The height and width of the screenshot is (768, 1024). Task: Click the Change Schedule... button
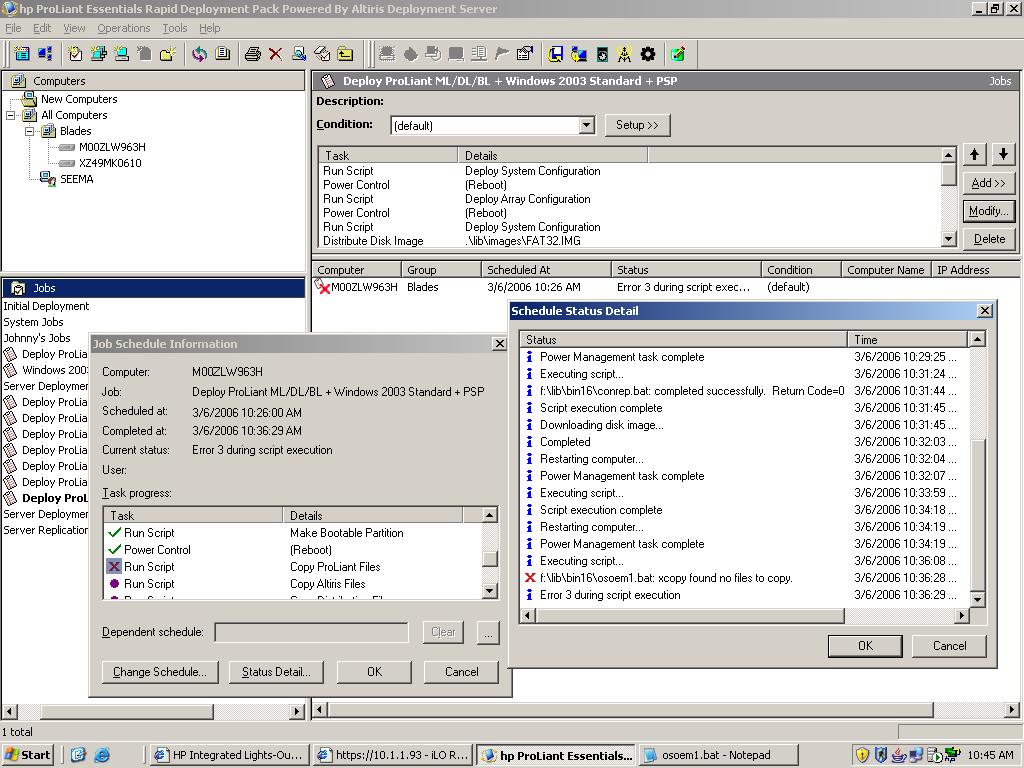point(160,672)
